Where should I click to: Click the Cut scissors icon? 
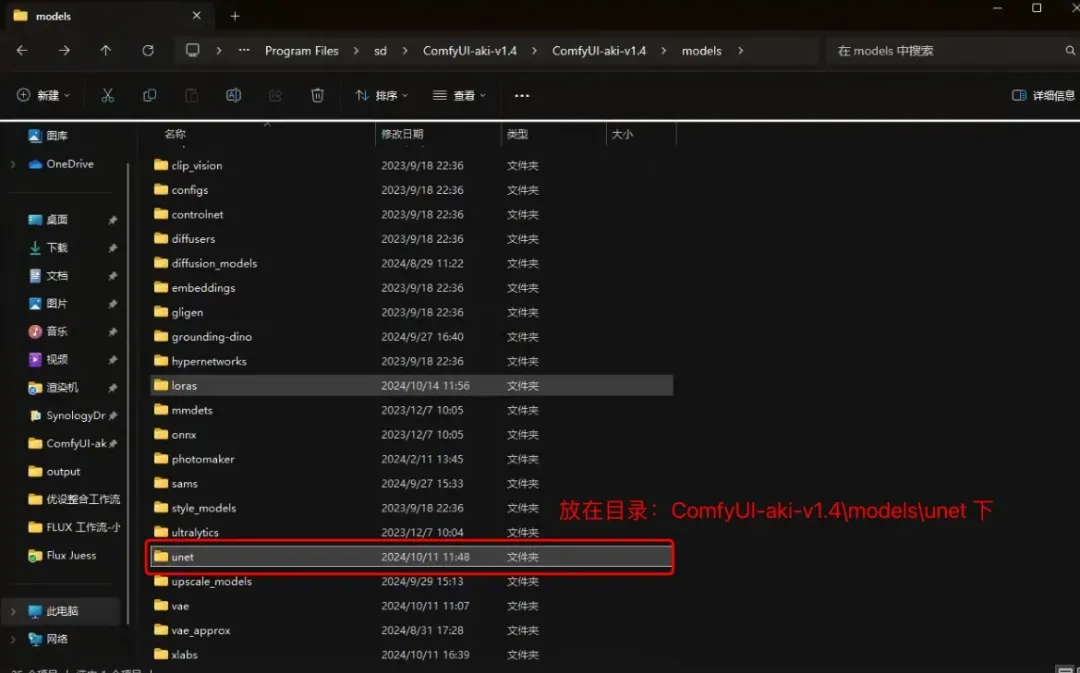pyautogui.click(x=107, y=95)
